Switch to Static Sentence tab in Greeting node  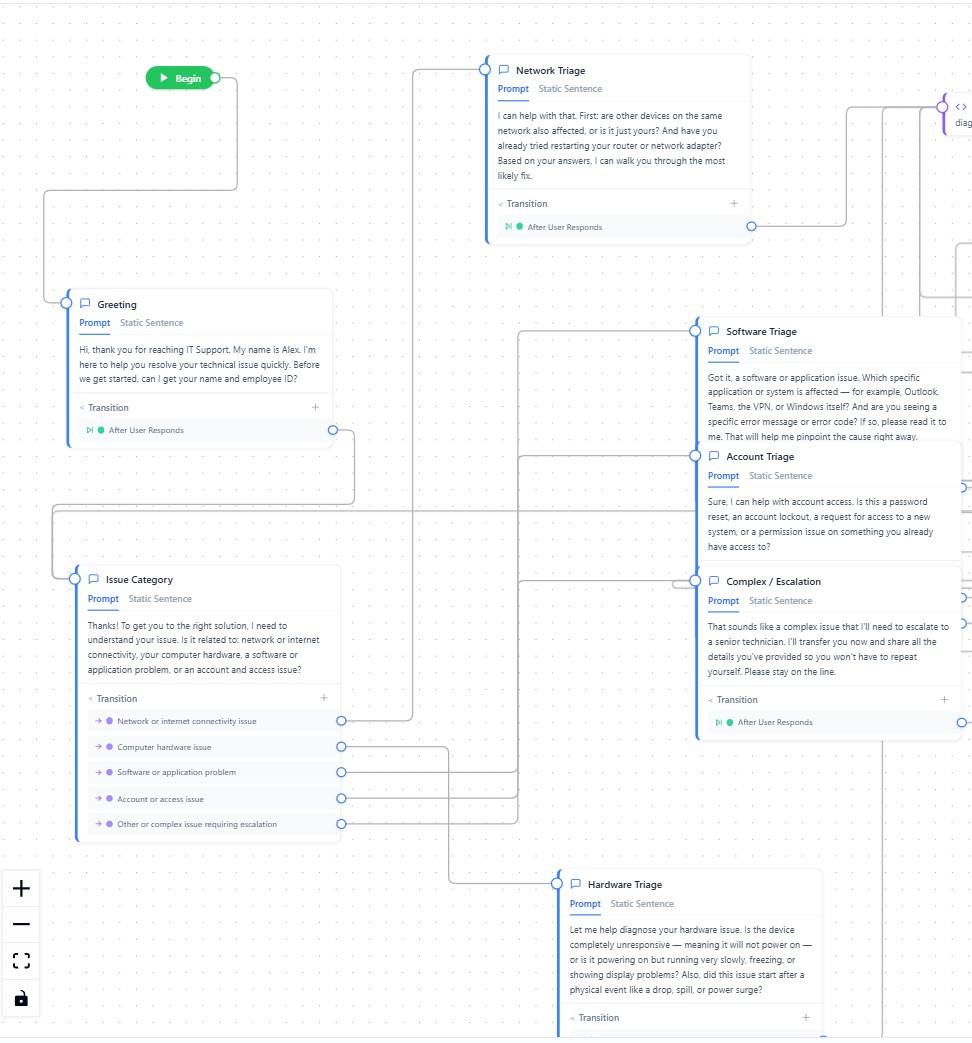tap(151, 323)
